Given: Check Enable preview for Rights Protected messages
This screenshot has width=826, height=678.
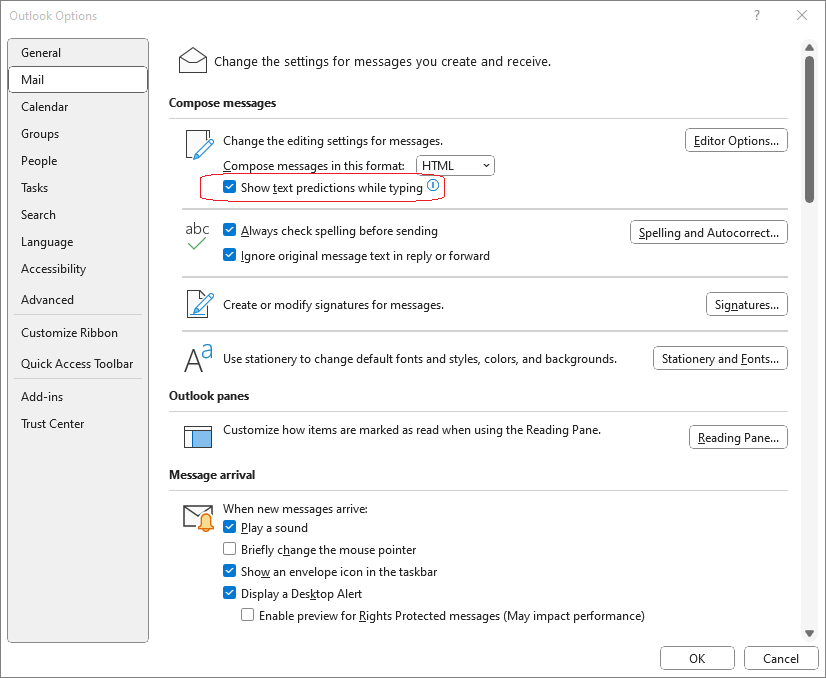Looking at the screenshot, I should click(x=248, y=615).
